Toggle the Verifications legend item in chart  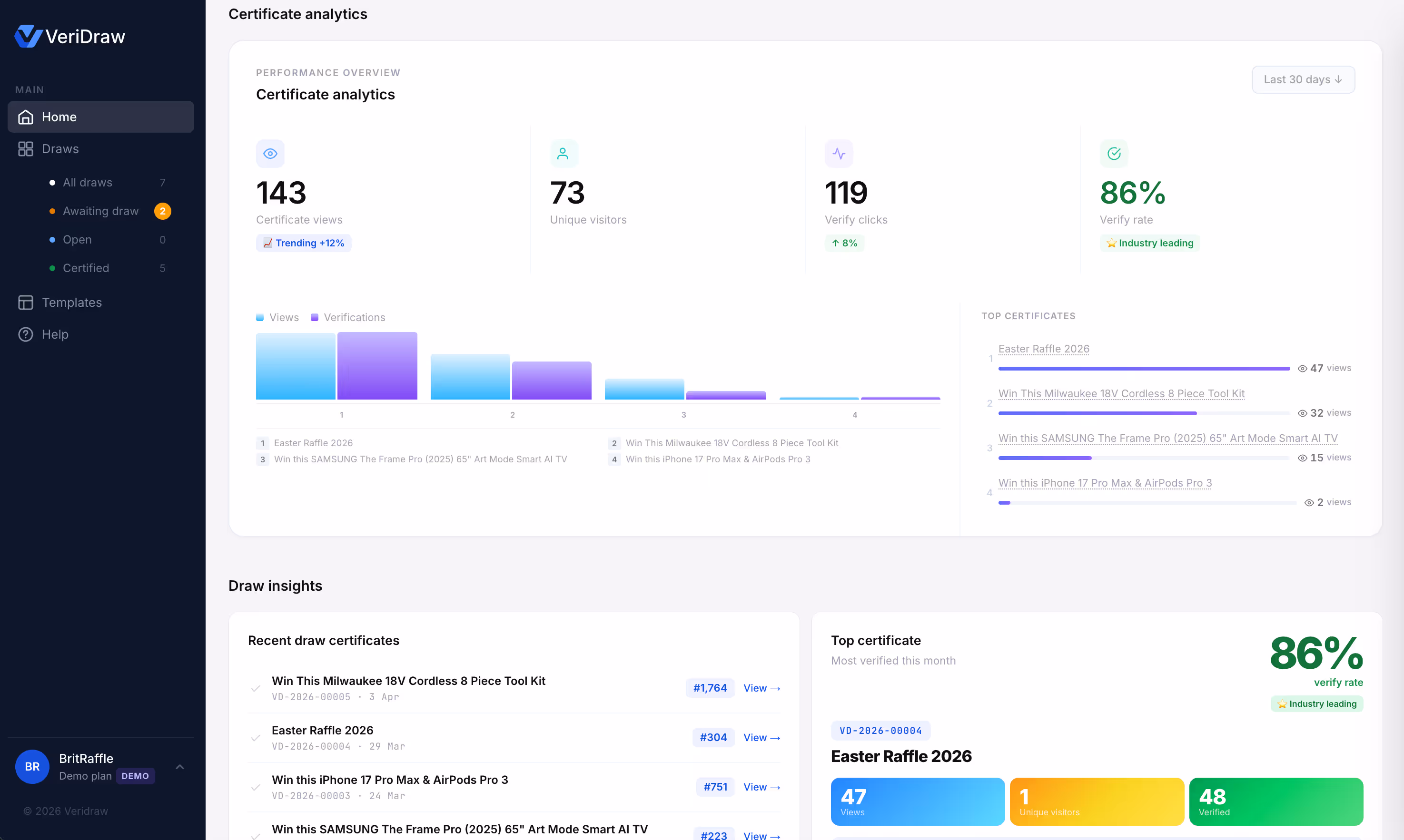tap(348, 318)
